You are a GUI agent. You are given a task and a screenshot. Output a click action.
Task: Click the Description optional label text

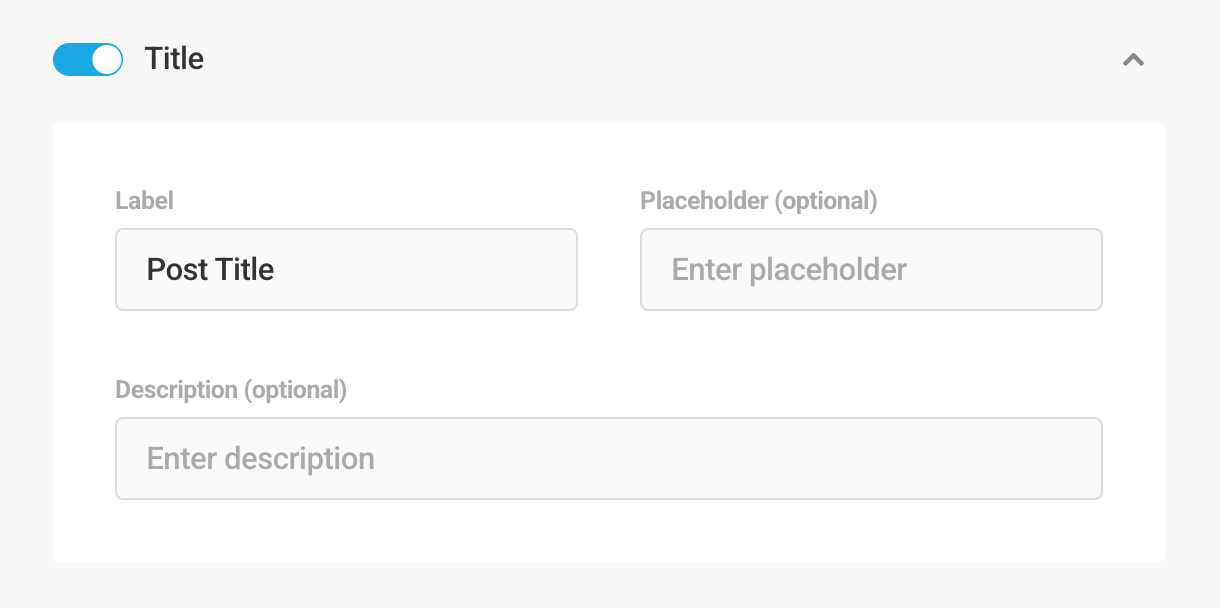click(x=232, y=390)
